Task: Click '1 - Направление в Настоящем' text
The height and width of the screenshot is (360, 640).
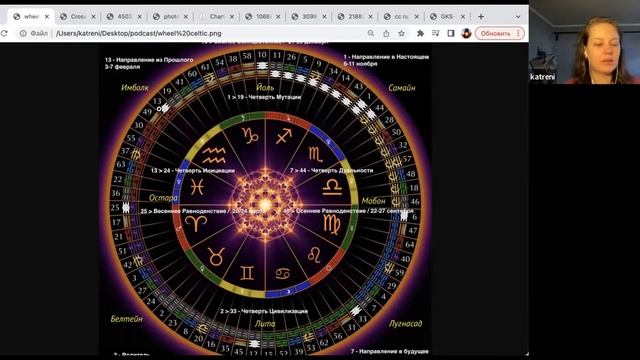Action: [386, 57]
